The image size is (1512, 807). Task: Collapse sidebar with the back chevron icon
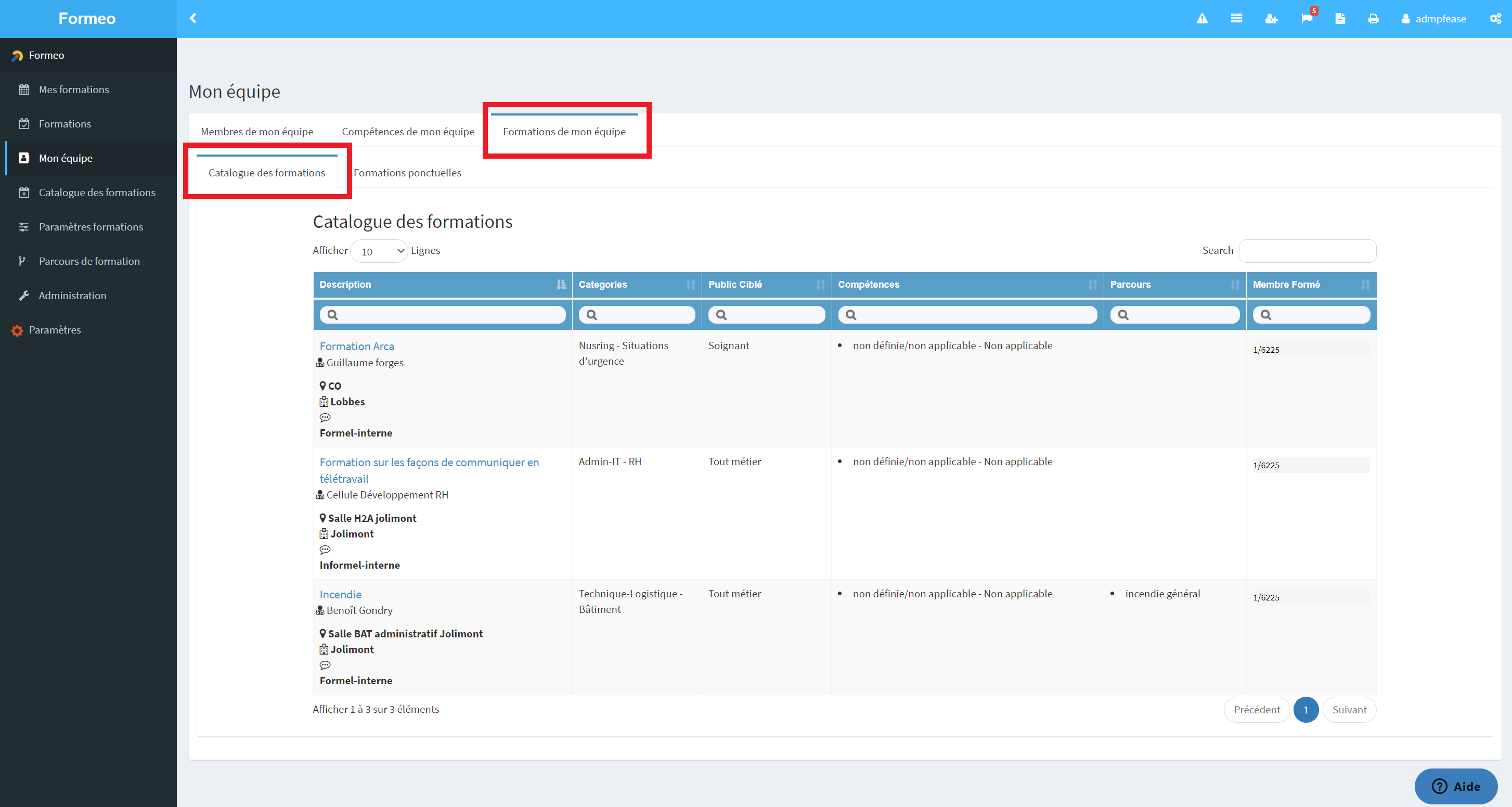click(x=192, y=18)
